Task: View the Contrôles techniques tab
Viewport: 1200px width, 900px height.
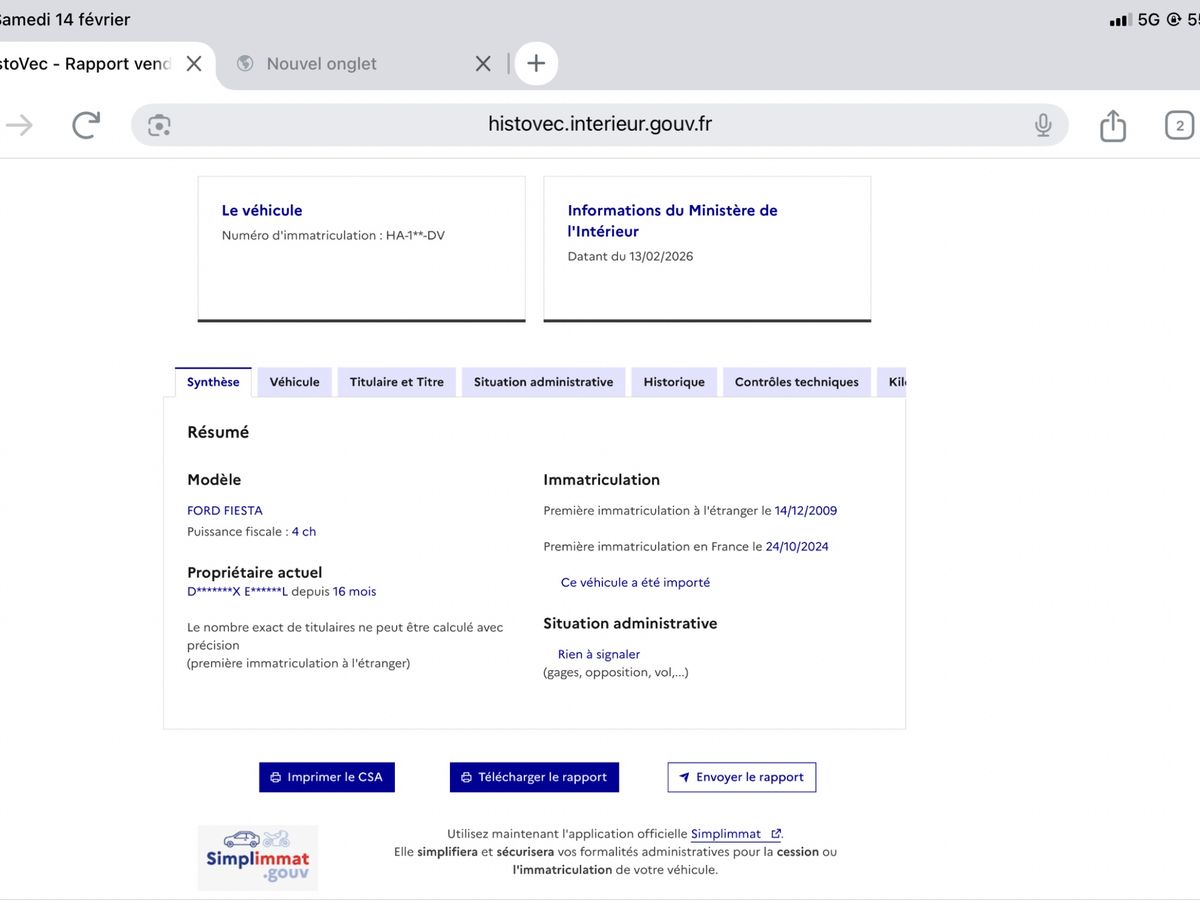Action: (796, 382)
